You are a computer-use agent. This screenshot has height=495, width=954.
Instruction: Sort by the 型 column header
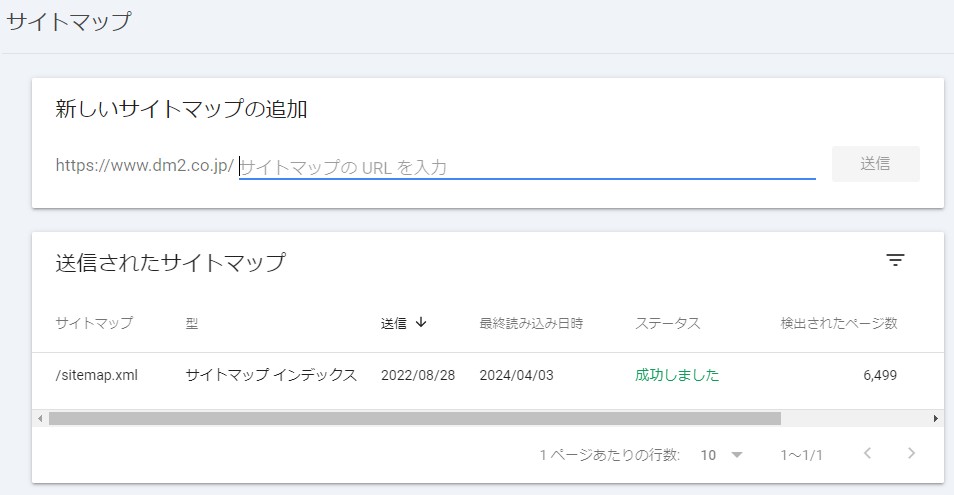tap(192, 324)
